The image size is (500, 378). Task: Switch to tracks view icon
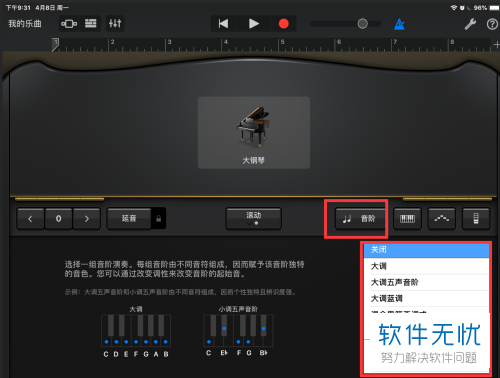[x=90, y=24]
